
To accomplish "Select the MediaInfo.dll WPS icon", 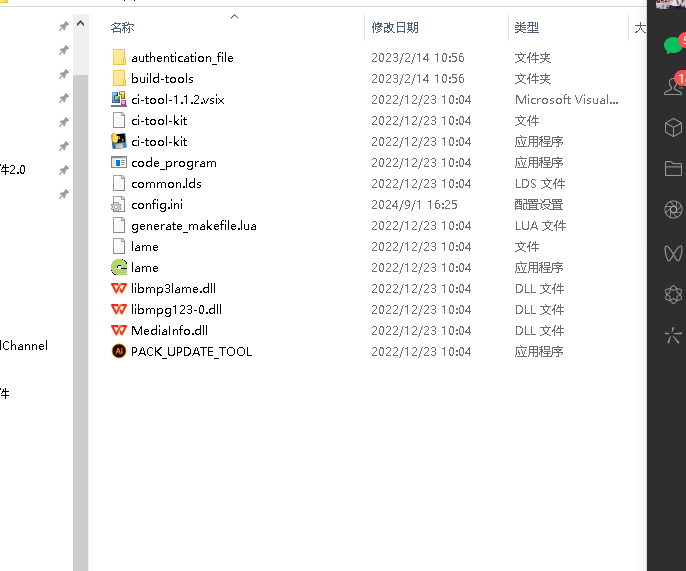I will pyautogui.click(x=119, y=330).
